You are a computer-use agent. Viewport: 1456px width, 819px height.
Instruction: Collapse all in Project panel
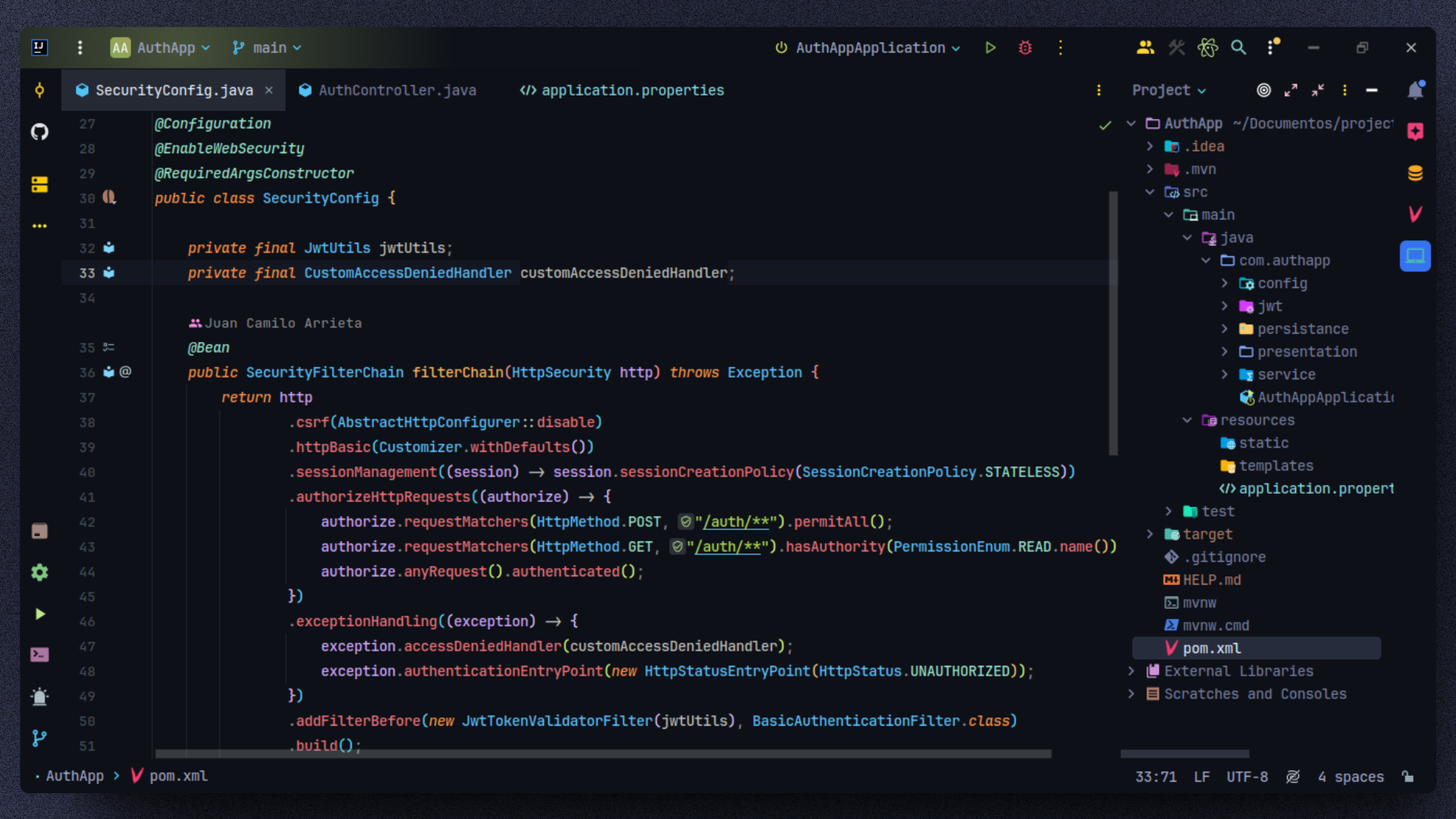(x=1318, y=90)
